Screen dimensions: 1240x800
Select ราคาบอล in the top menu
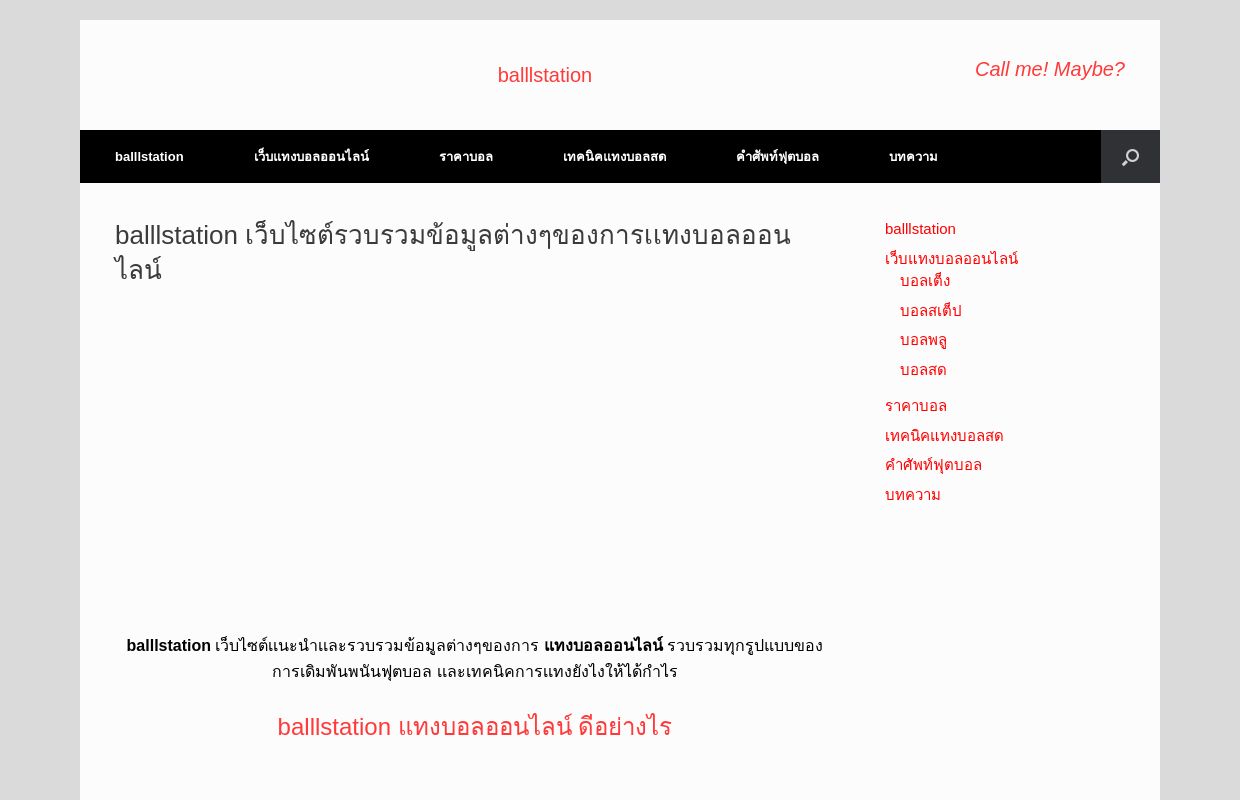coord(466,157)
